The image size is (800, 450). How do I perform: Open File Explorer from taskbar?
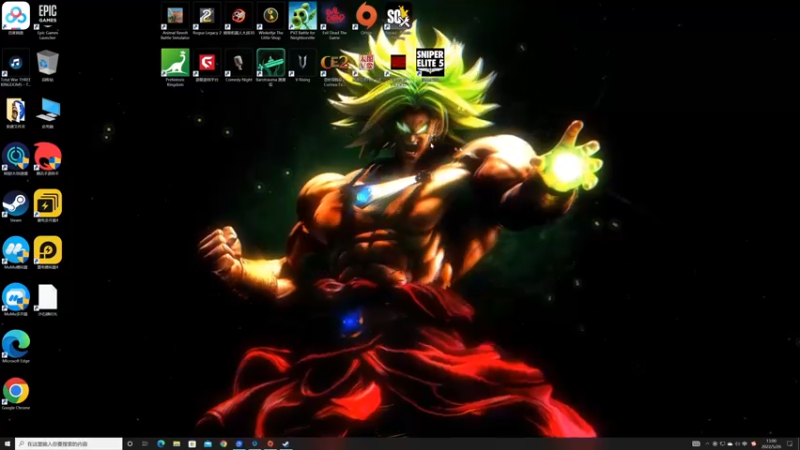point(177,444)
